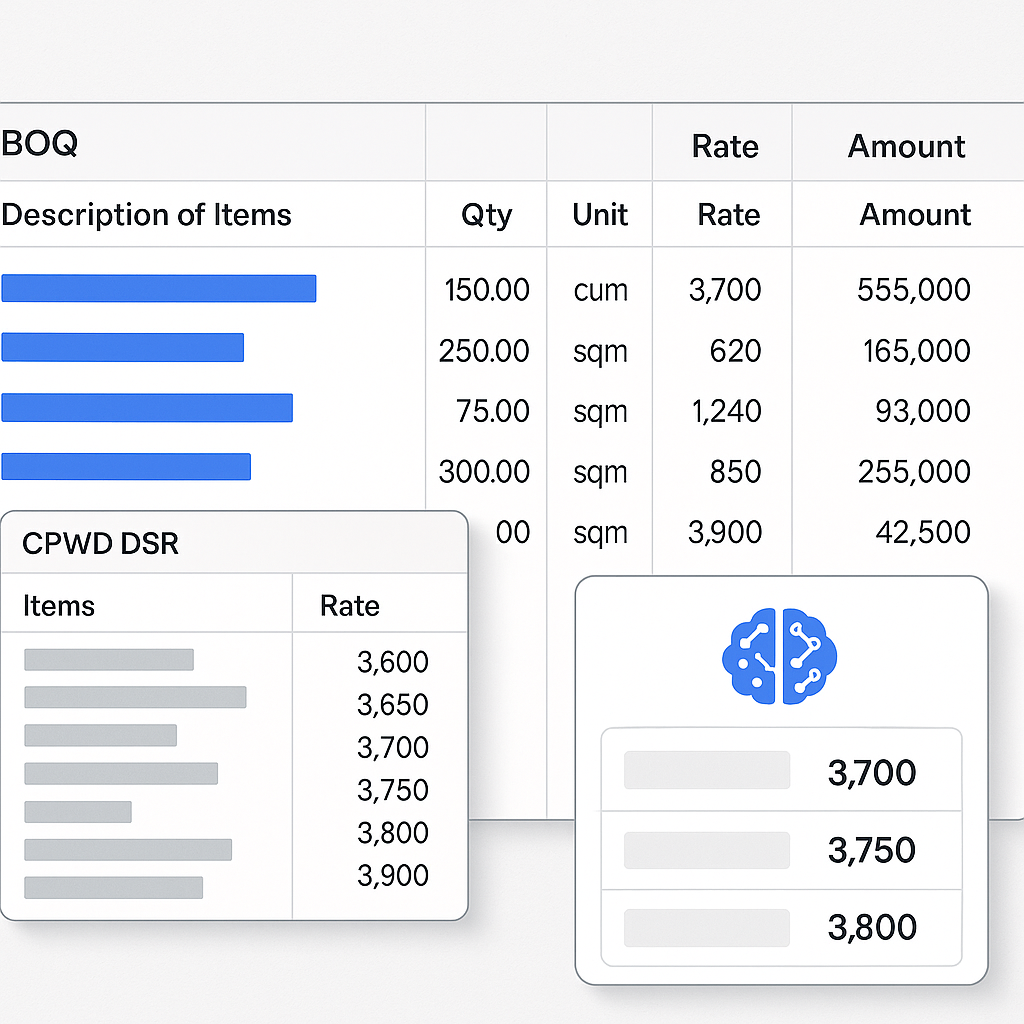This screenshot has height=1024, width=1024.
Task: Click the grey item placeholder beside 3,800 in CPWD DSR
Action: (128, 850)
